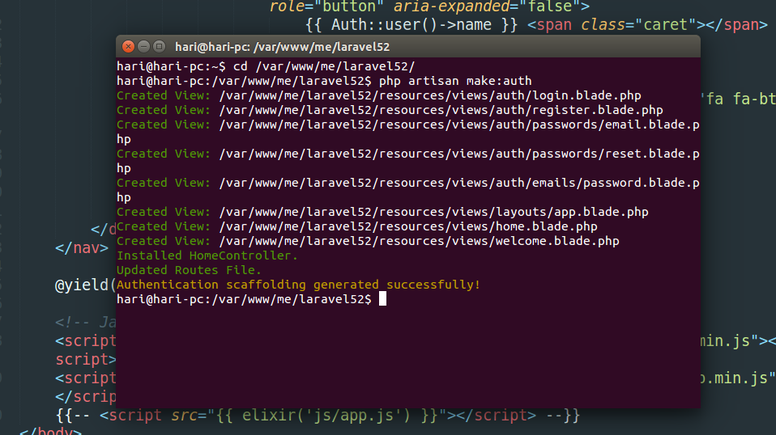Click the terminal cursor at the prompt

click(x=382, y=299)
